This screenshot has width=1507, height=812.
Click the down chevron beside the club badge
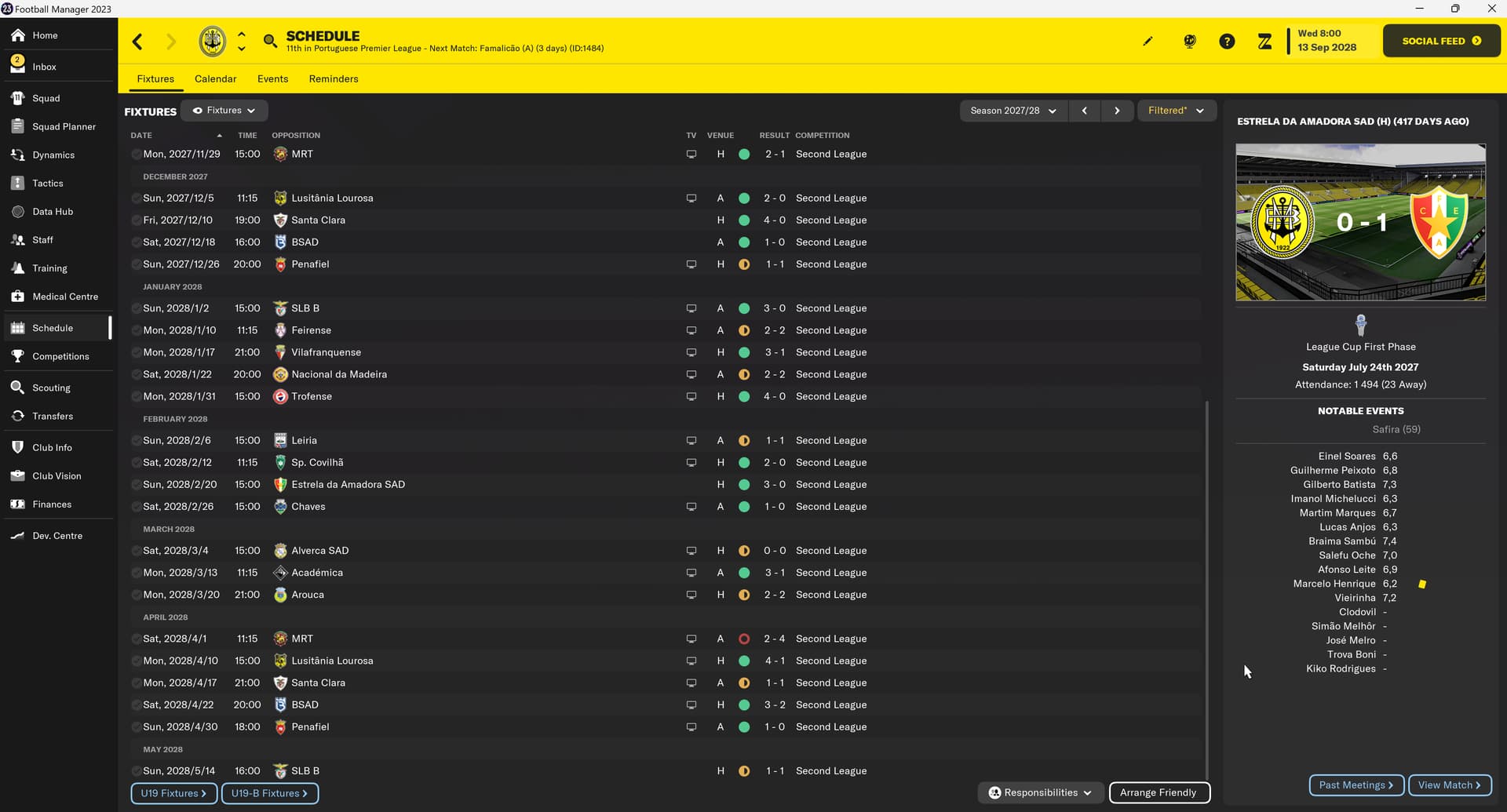[242, 49]
